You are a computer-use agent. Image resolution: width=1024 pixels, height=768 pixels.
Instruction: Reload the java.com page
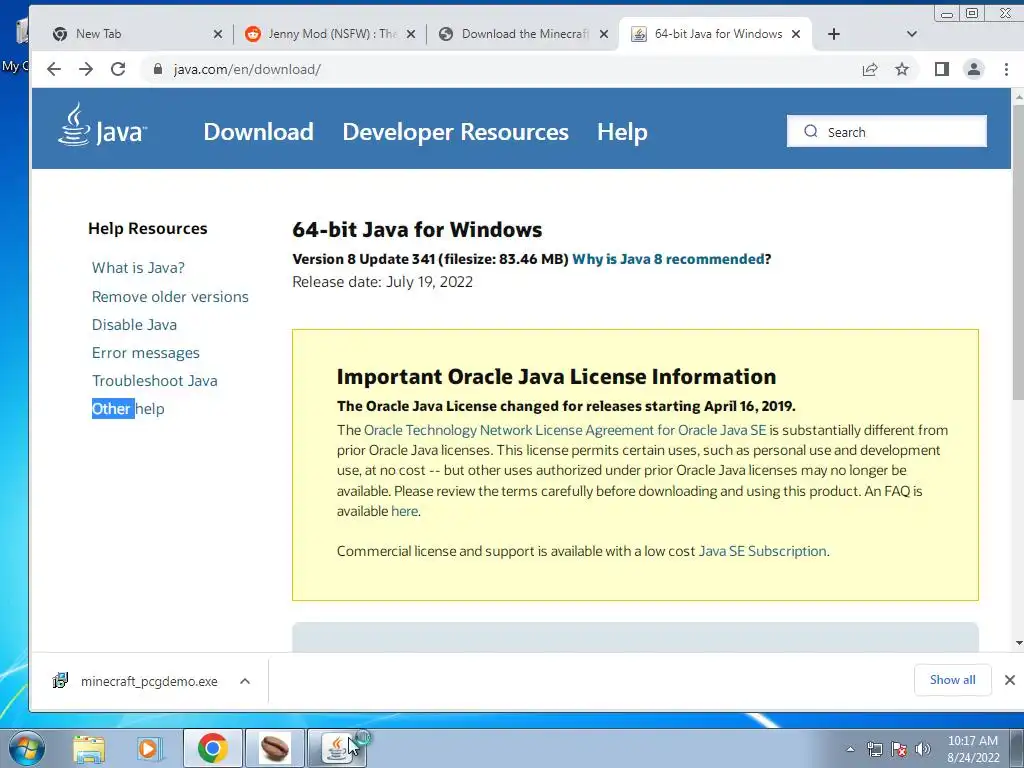118,69
